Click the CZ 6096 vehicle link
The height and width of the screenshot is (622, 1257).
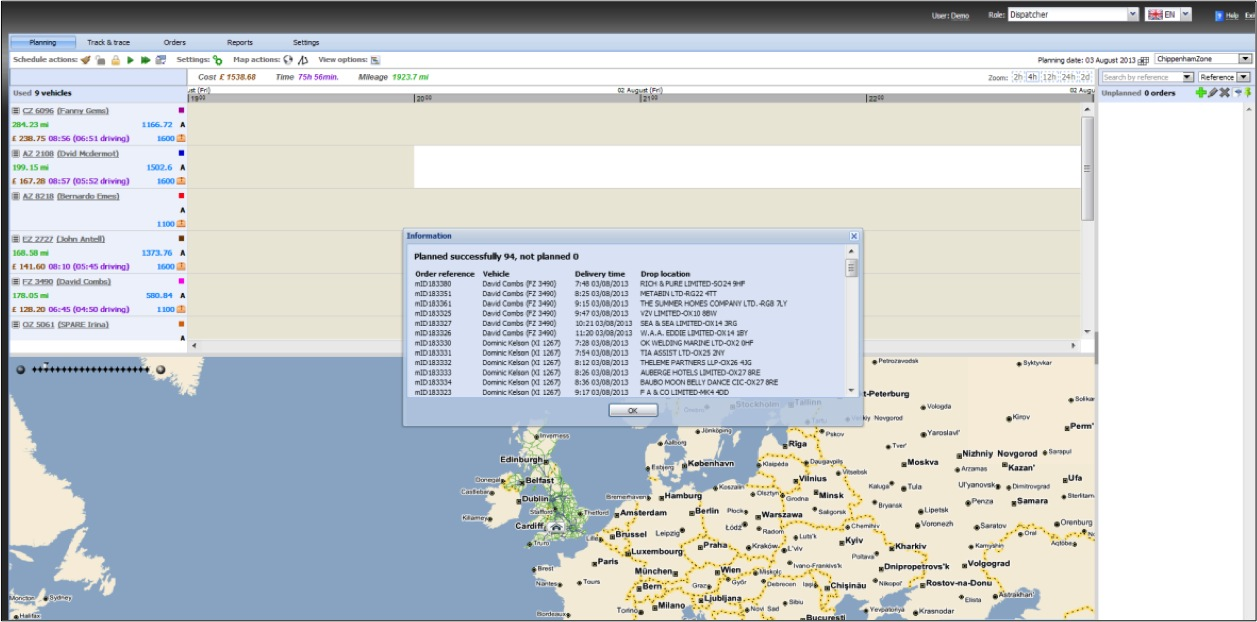point(37,111)
